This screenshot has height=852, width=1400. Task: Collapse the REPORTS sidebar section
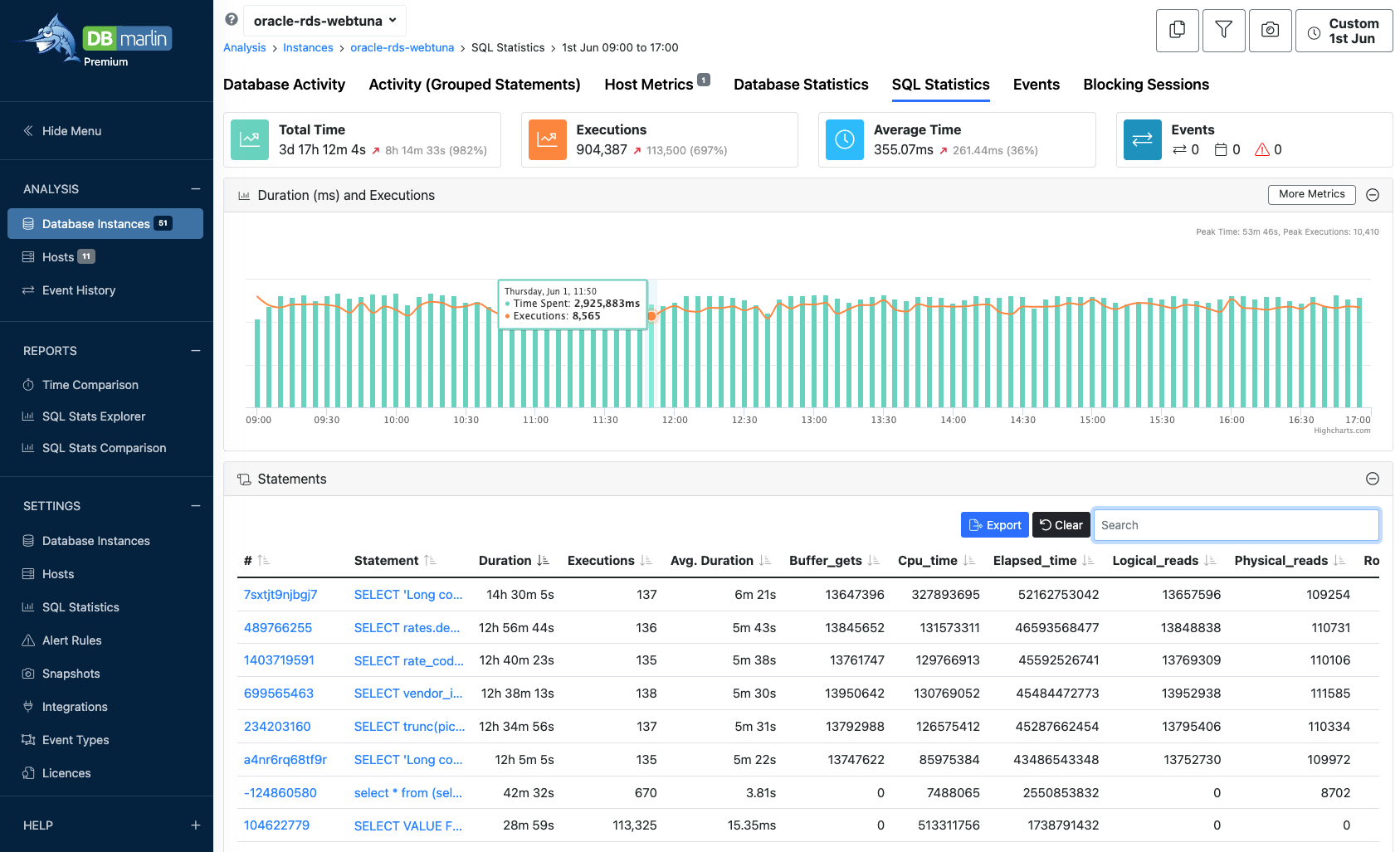(196, 351)
